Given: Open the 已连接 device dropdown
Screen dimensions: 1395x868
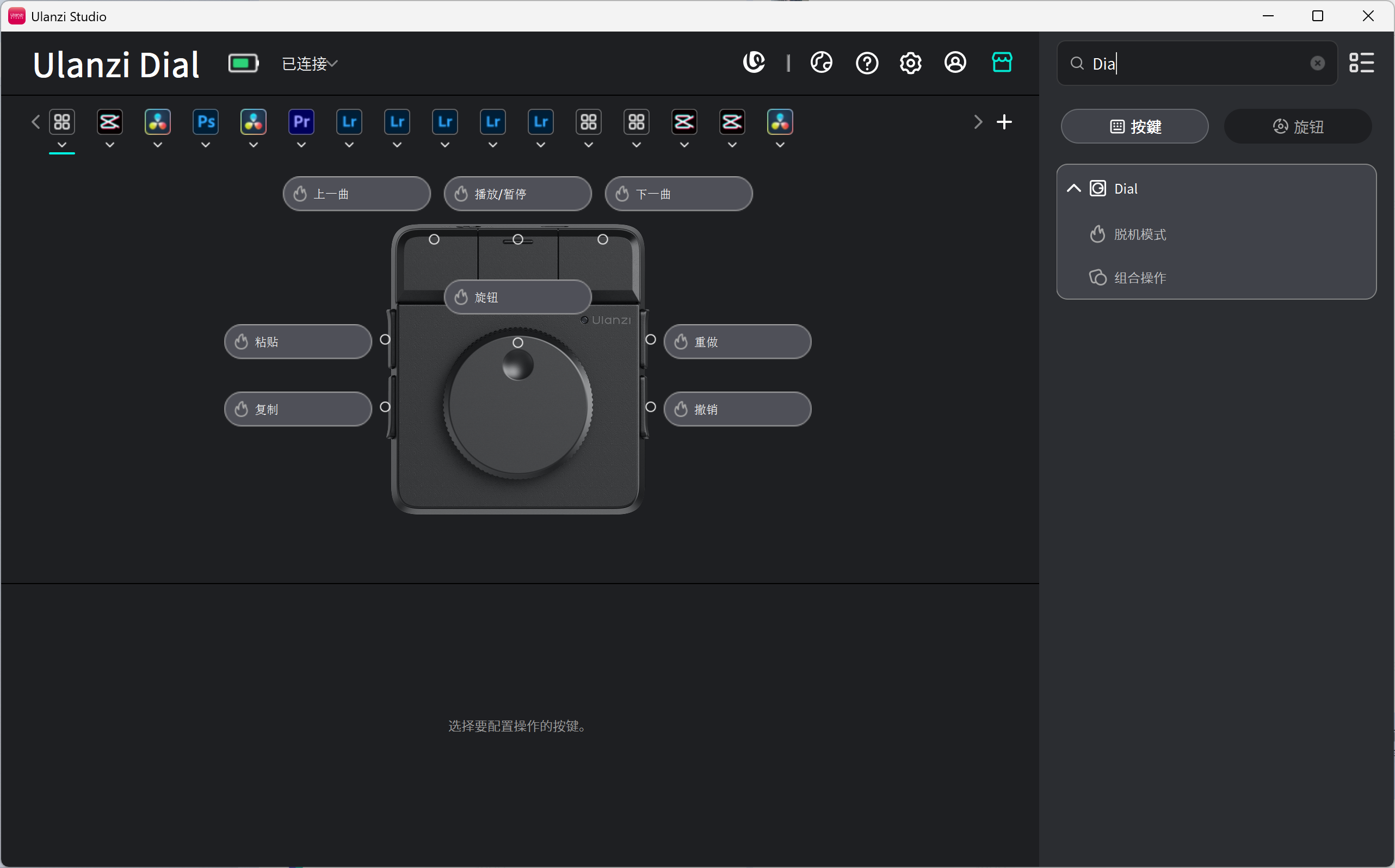Looking at the screenshot, I should click(x=310, y=64).
